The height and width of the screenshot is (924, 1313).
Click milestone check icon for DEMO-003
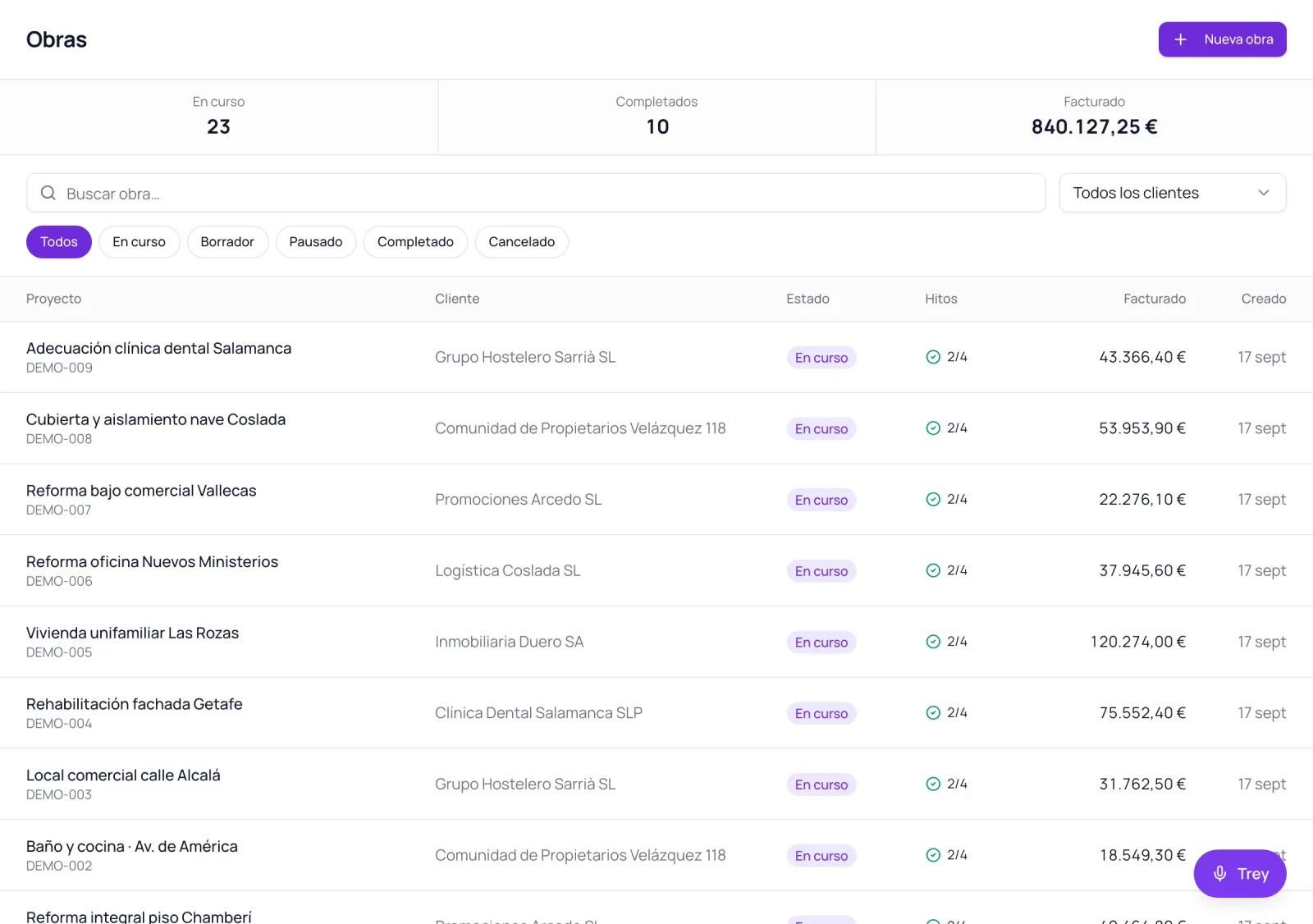pos(933,784)
